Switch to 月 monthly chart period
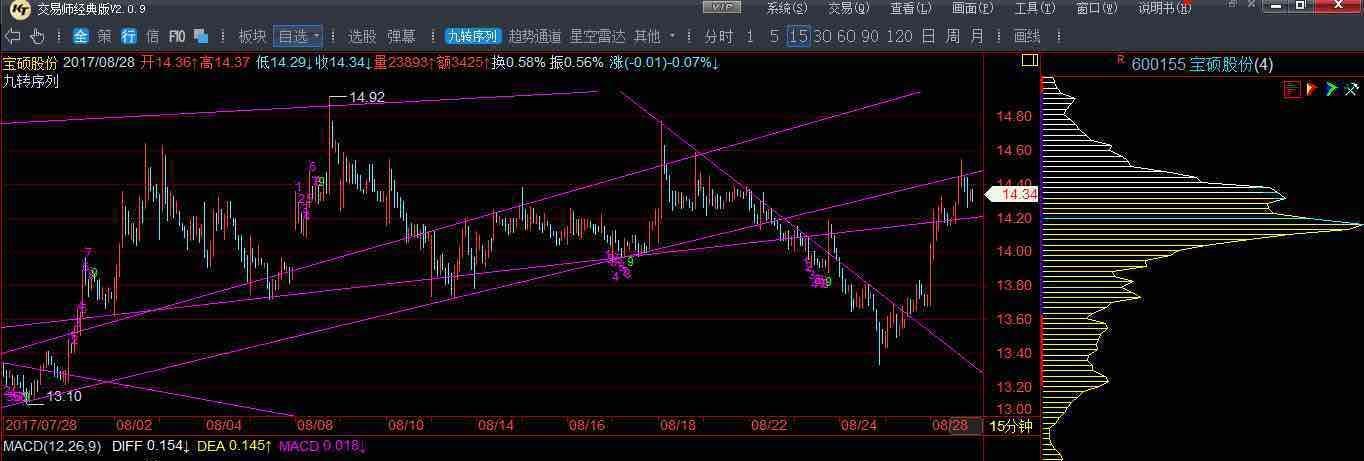 [x=977, y=36]
